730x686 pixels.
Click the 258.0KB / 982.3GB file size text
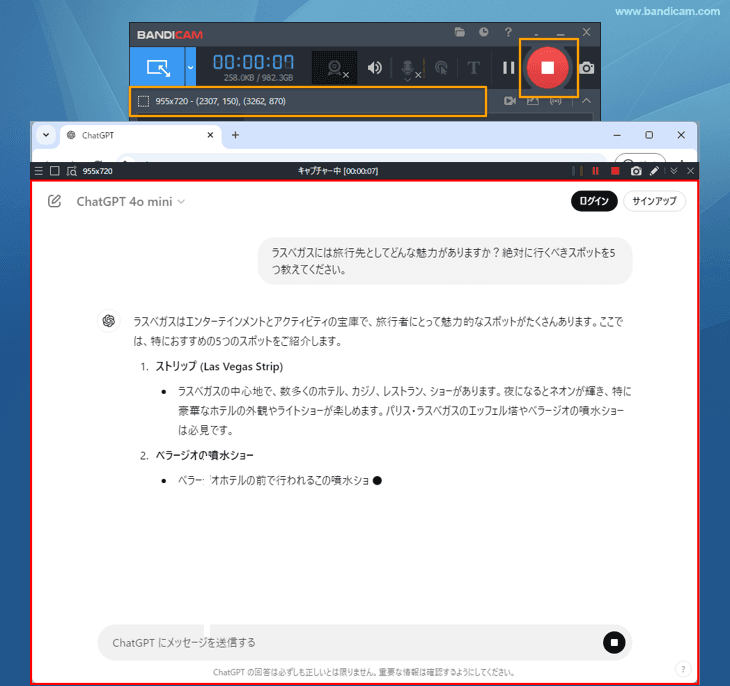(258, 78)
